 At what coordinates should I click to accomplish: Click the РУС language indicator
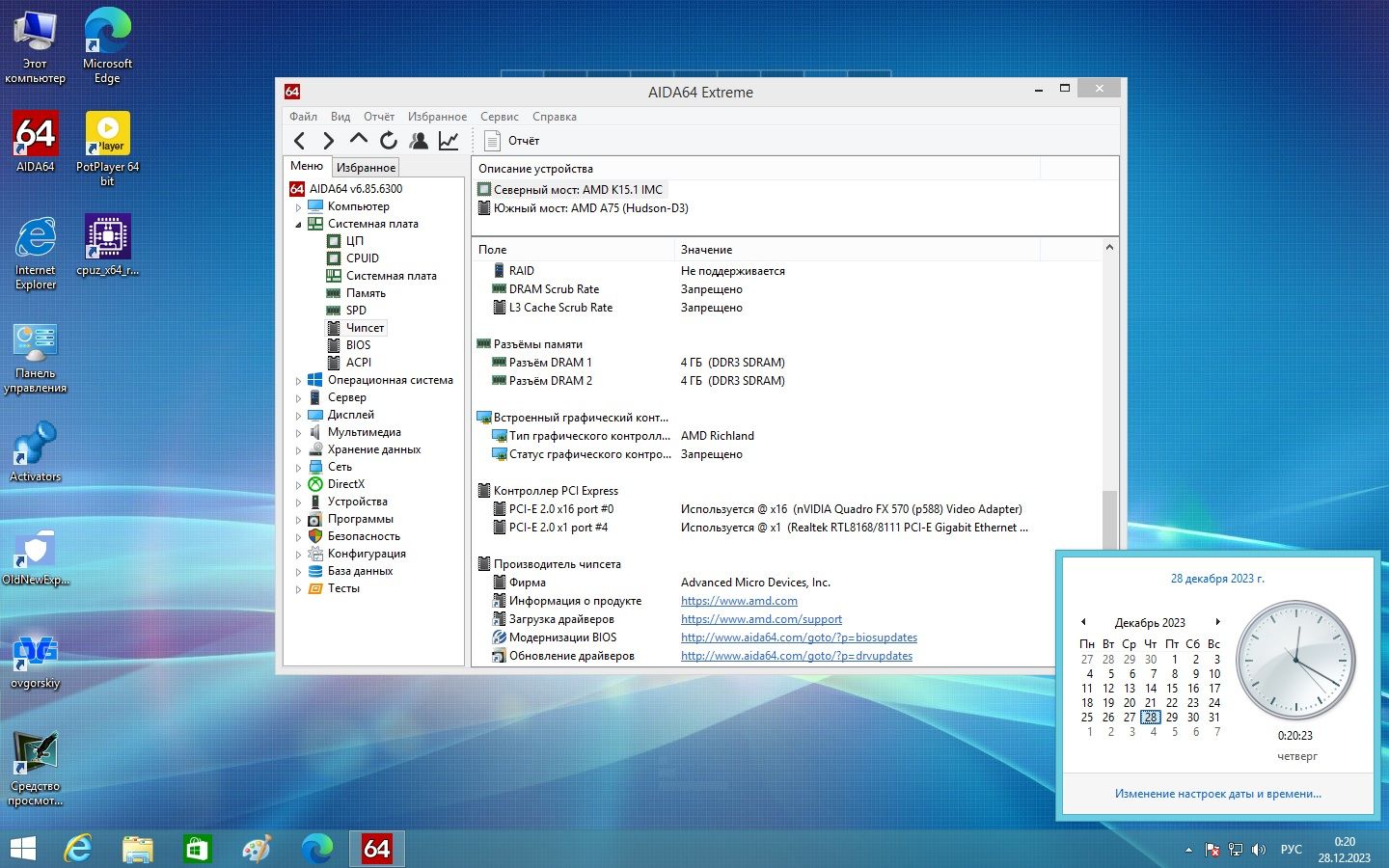(x=1292, y=850)
